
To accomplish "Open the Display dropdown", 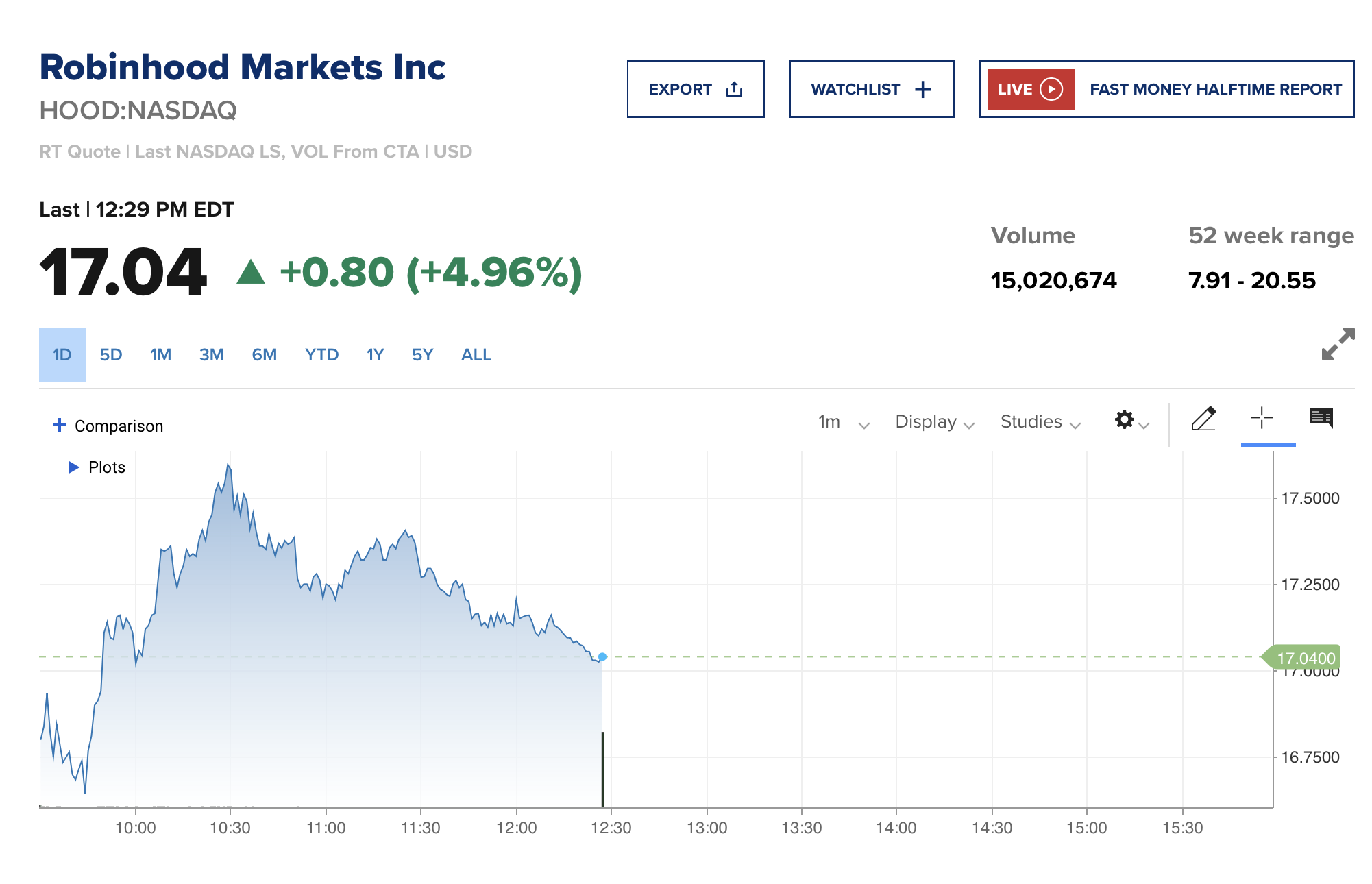I will [934, 422].
